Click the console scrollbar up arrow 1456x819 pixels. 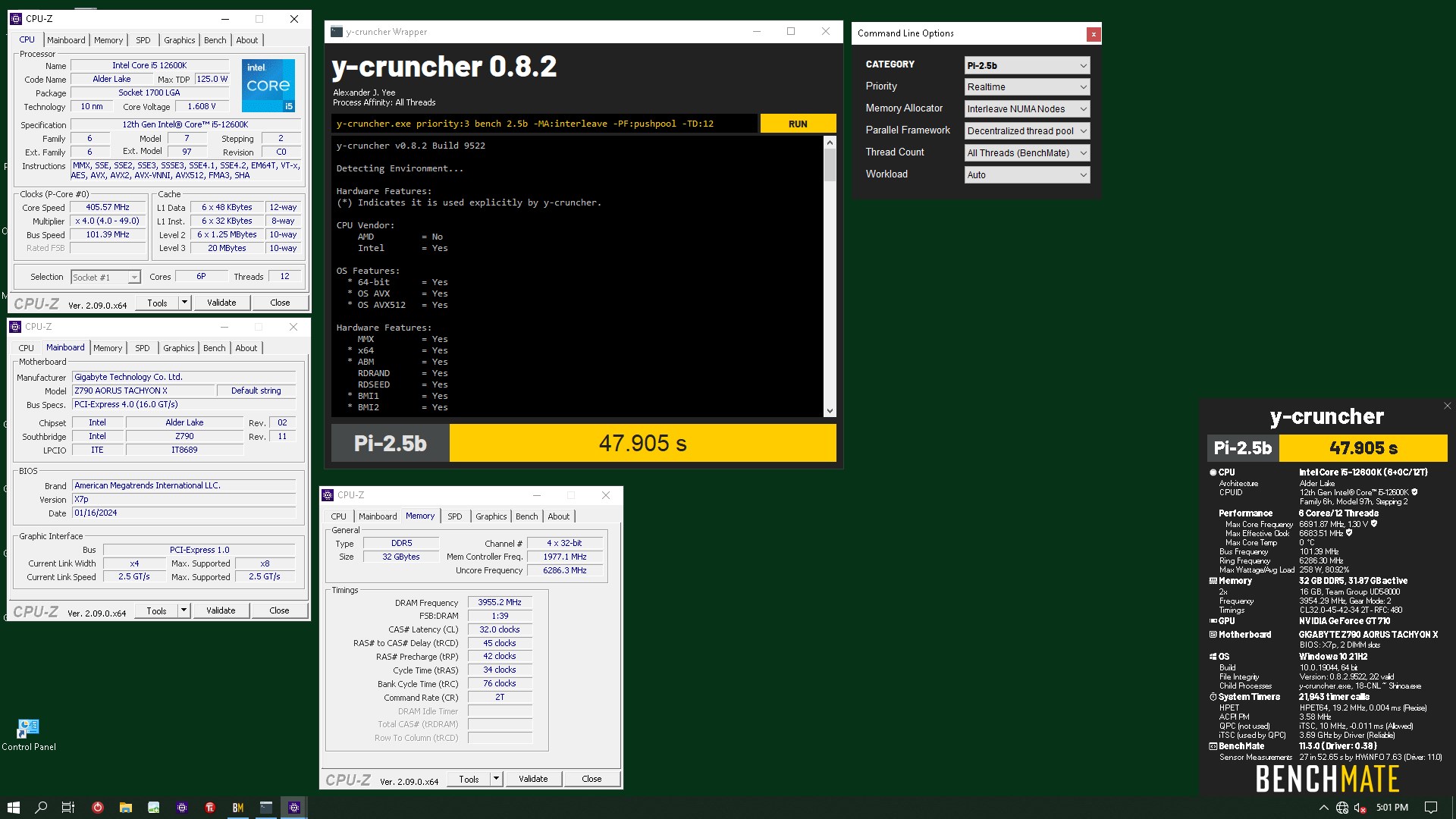830,142
